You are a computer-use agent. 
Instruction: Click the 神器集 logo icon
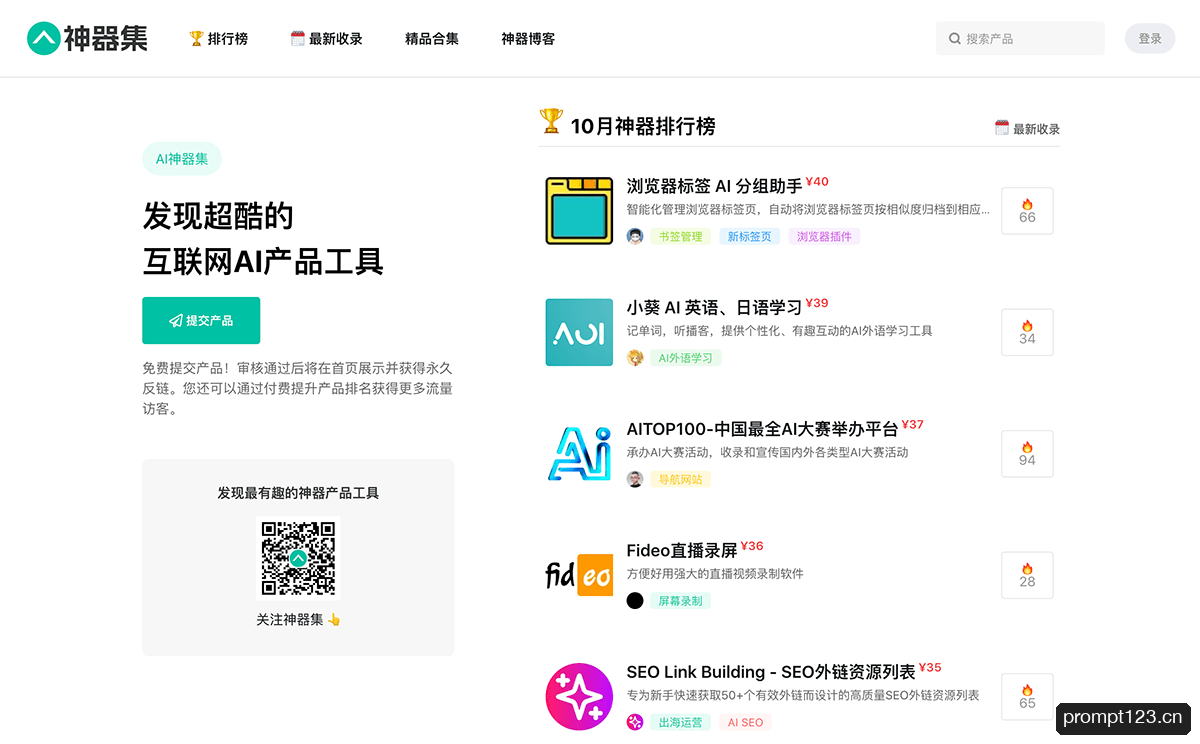coord(43,39)
